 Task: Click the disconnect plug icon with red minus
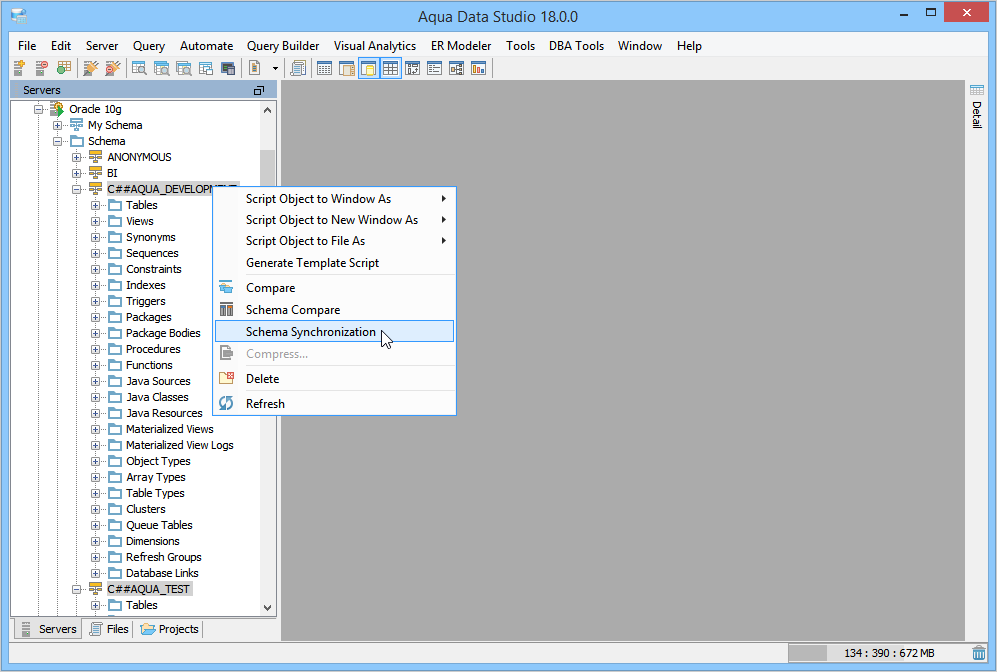113,68
